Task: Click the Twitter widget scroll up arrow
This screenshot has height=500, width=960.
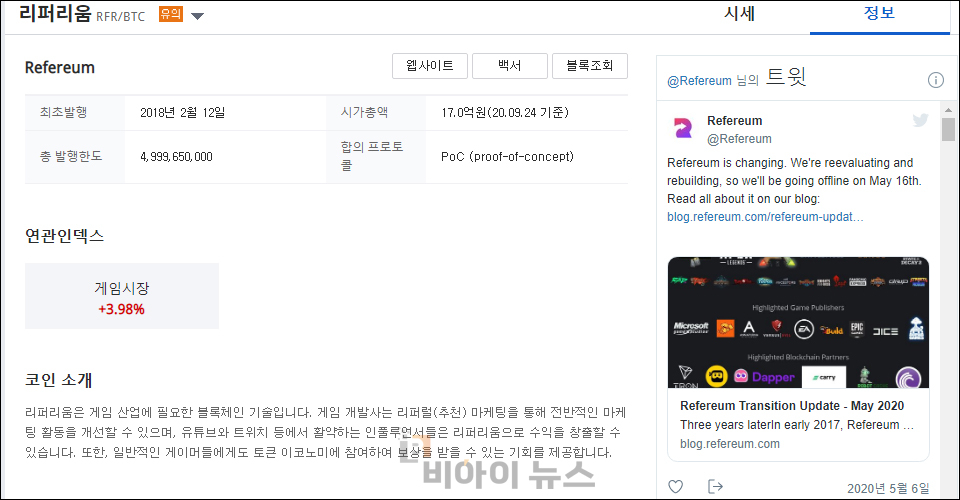Action: click(x=948, y=110)
